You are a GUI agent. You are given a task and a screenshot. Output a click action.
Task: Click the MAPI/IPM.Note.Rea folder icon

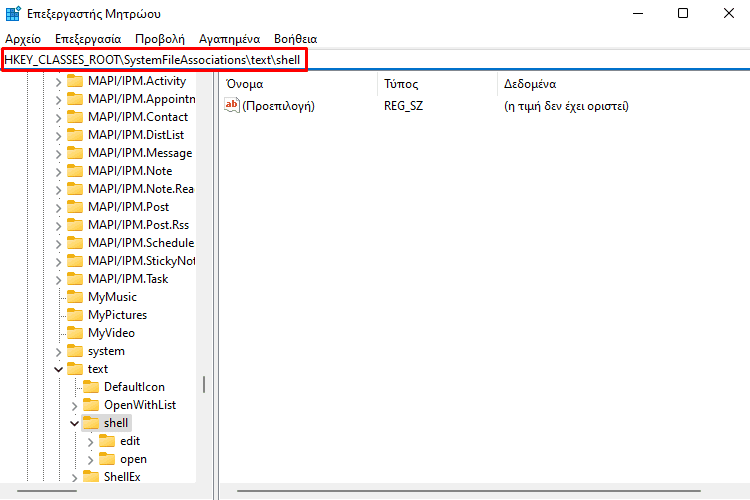pyautogui.click(x=75, y=189)
